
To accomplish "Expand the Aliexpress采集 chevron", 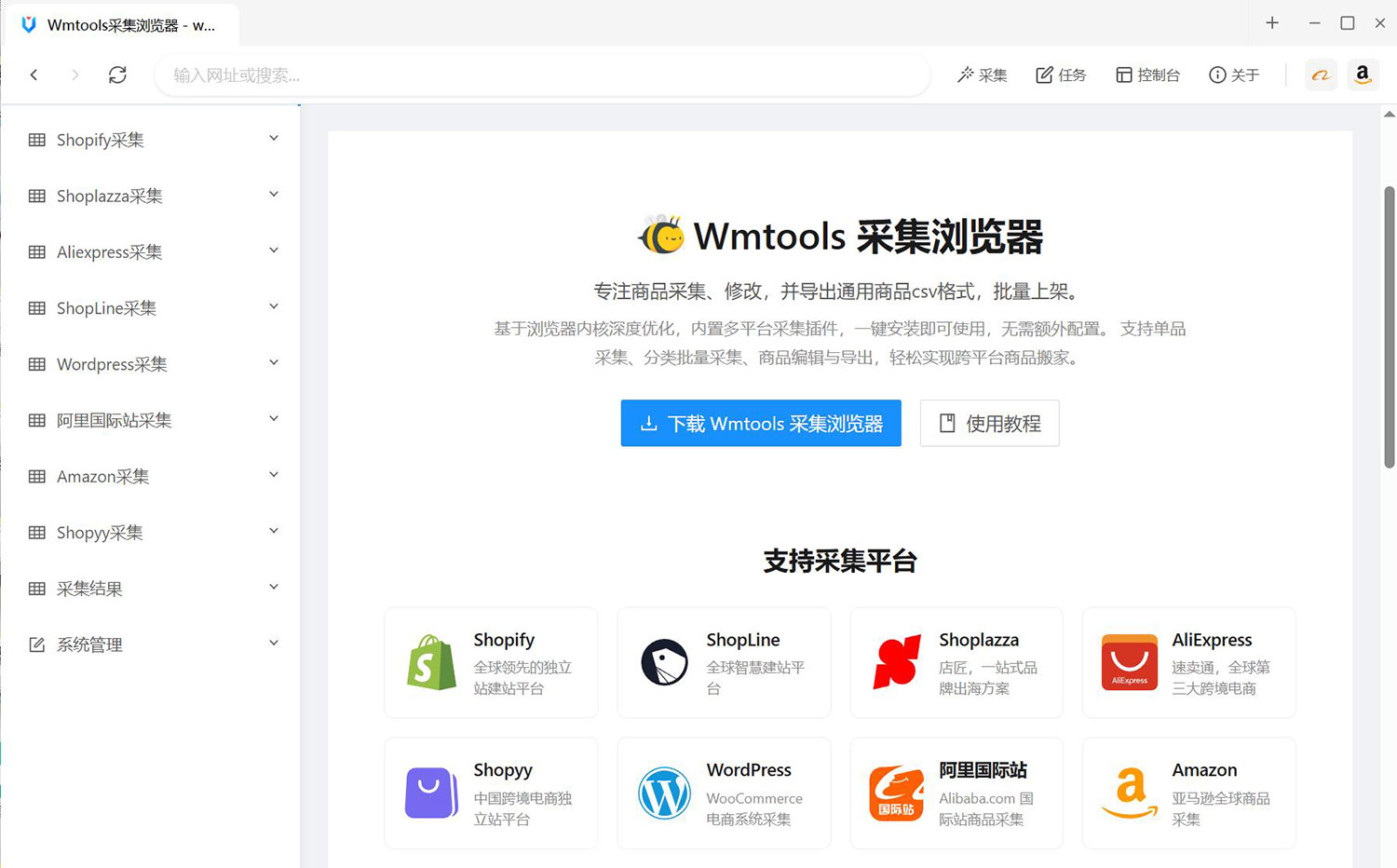I will (x=274, y=251).
